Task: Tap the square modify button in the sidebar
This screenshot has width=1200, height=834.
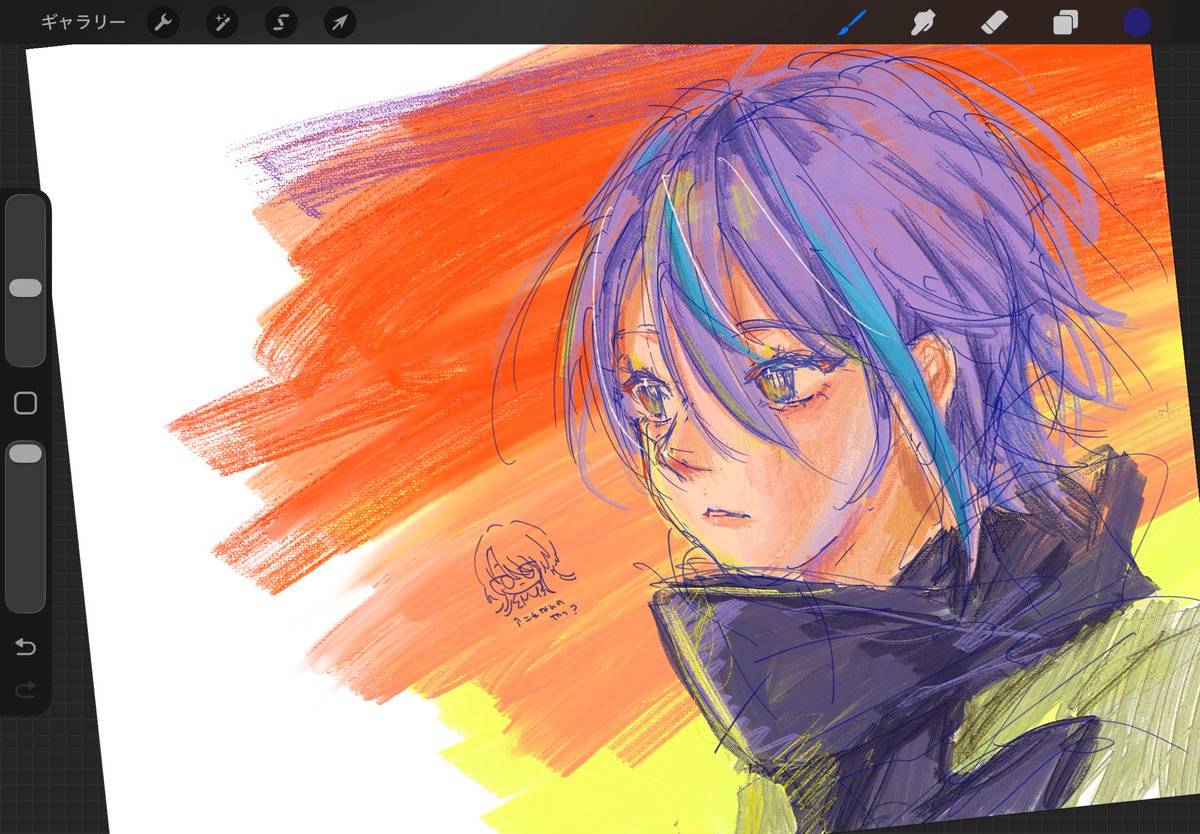Action: coord(25,403)
